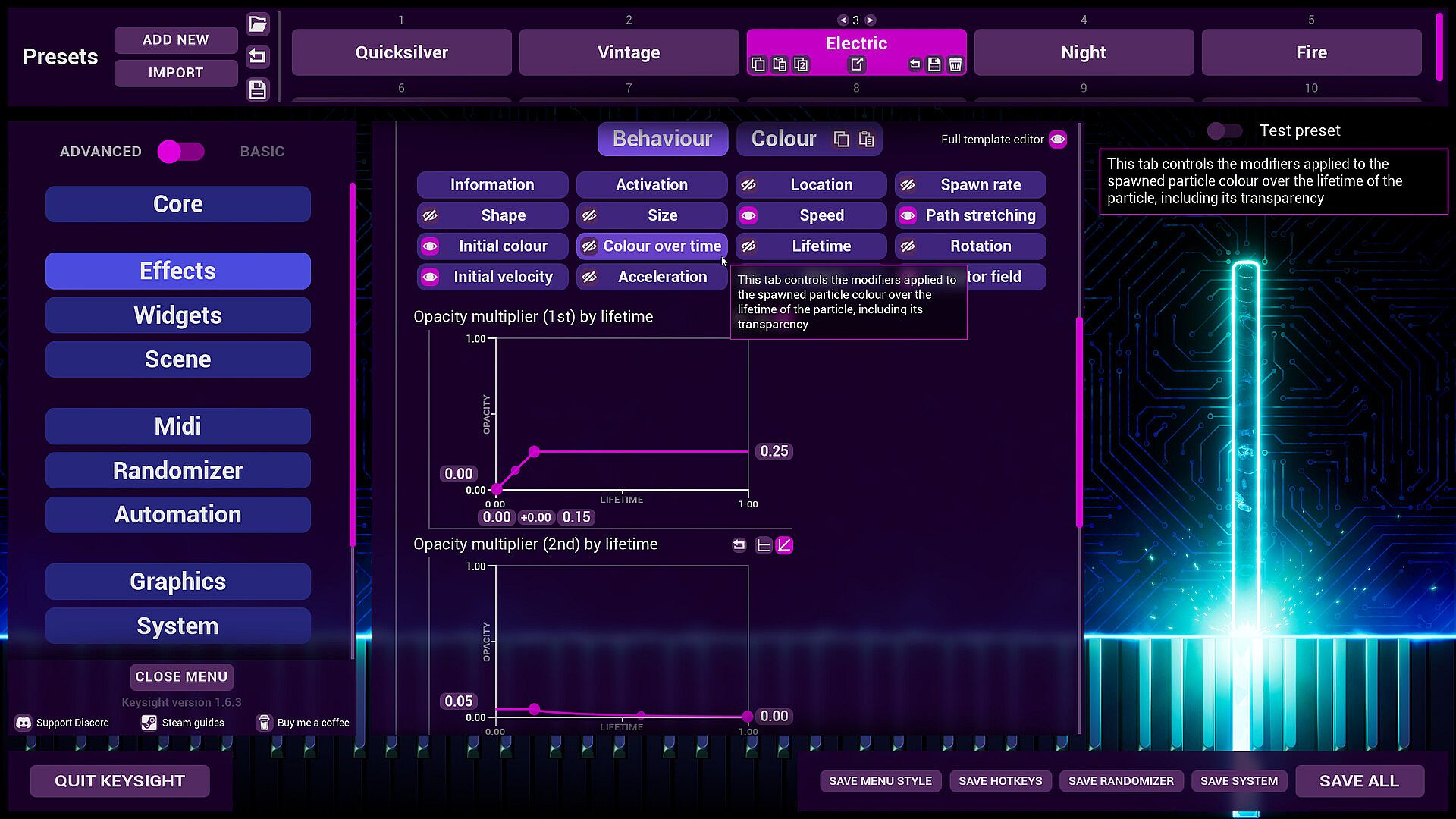Reset the 2nd opacity multiplier graph
The height and width of the screenshot is (819, 1456).
[739, 545]
